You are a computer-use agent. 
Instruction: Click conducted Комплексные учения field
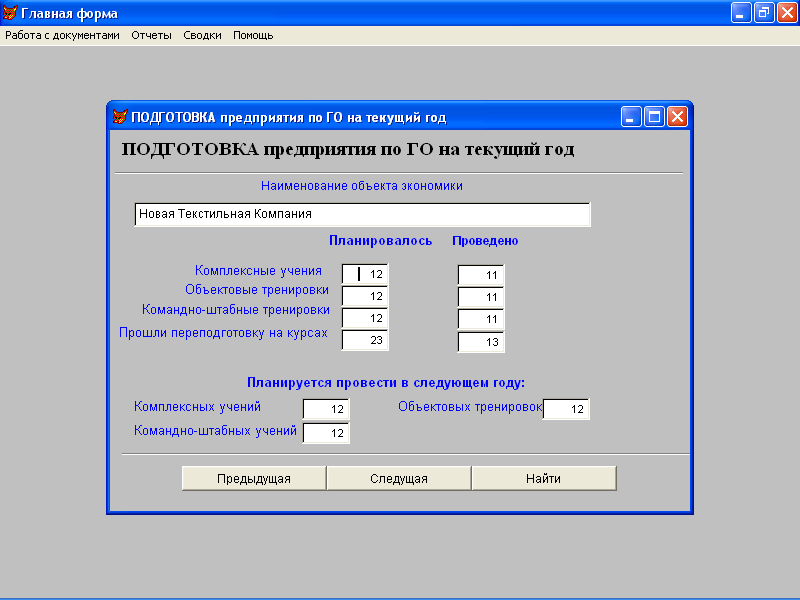point(481,274)
